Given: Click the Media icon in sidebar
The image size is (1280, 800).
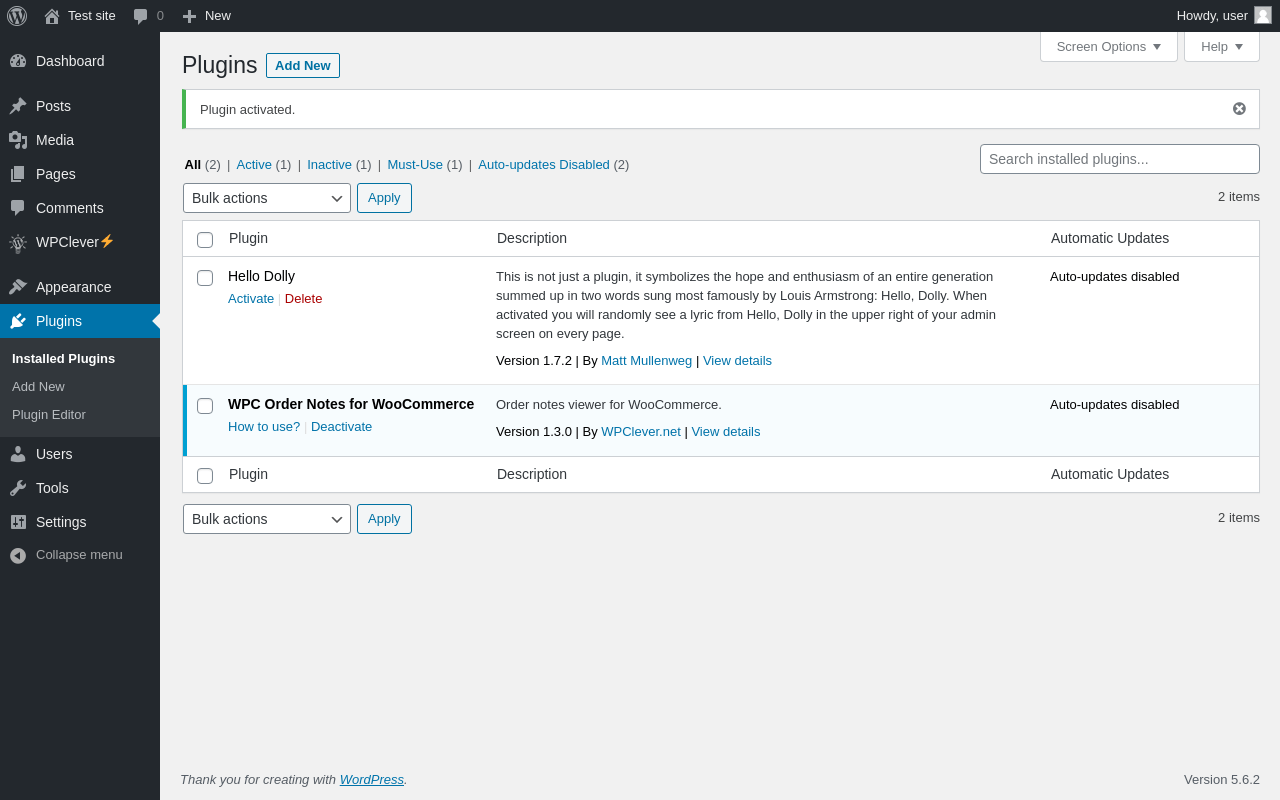Looking at the screenshot, I should [x=18, y=140].
